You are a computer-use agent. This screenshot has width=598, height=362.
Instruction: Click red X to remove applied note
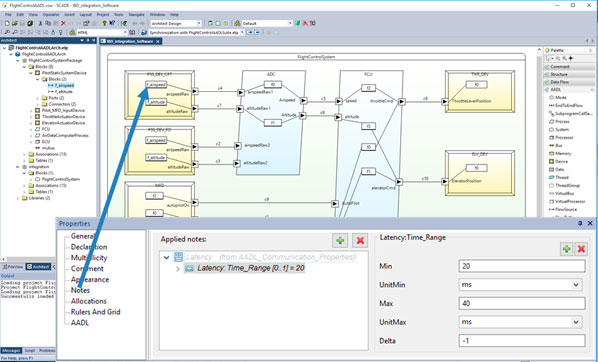pyautogui.click(x=360, y=240)
